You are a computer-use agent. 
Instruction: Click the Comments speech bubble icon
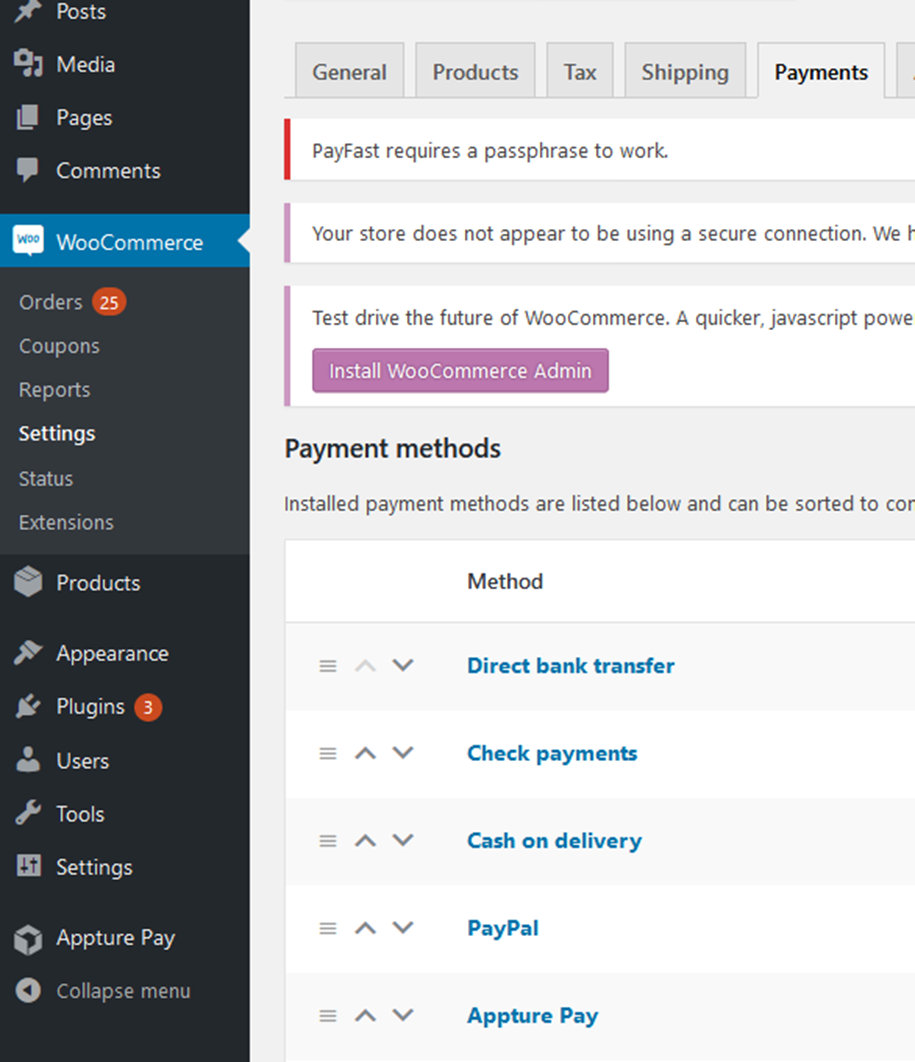point(28,170)
